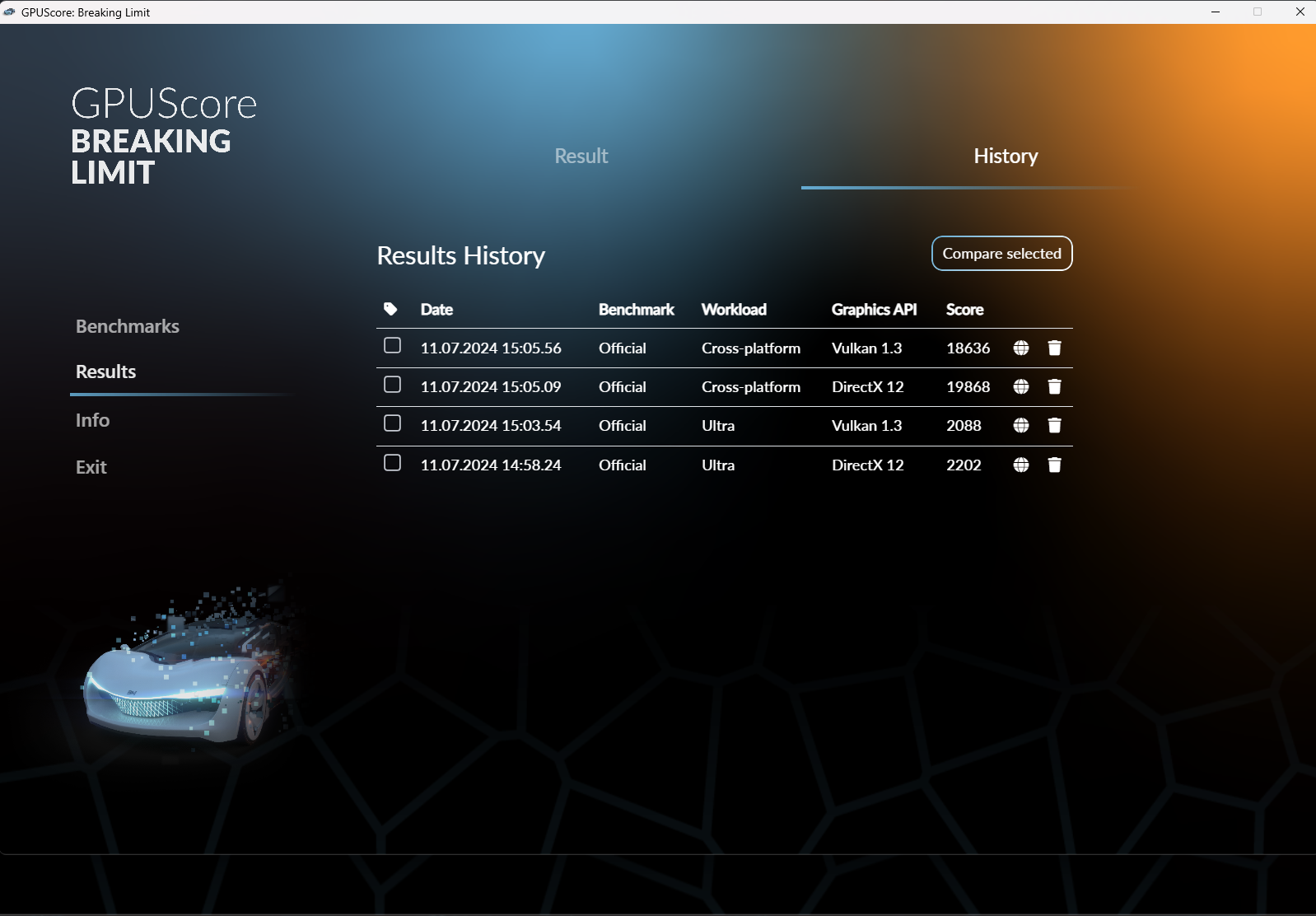Tick checkbox for 15:03.54 result
The image size is (1316, 916).
[392, 423]
